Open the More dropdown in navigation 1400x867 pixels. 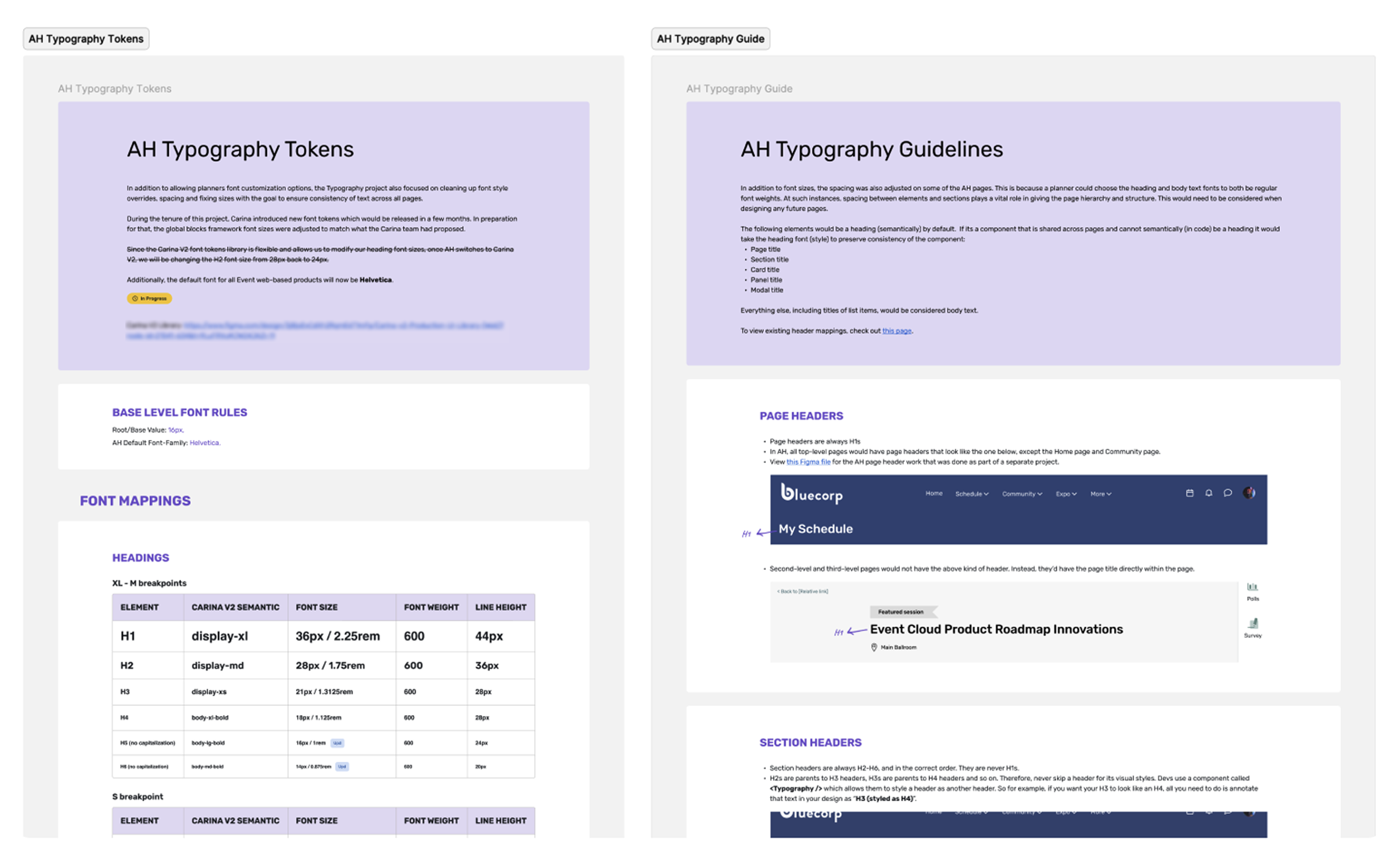click(1100, 494)
